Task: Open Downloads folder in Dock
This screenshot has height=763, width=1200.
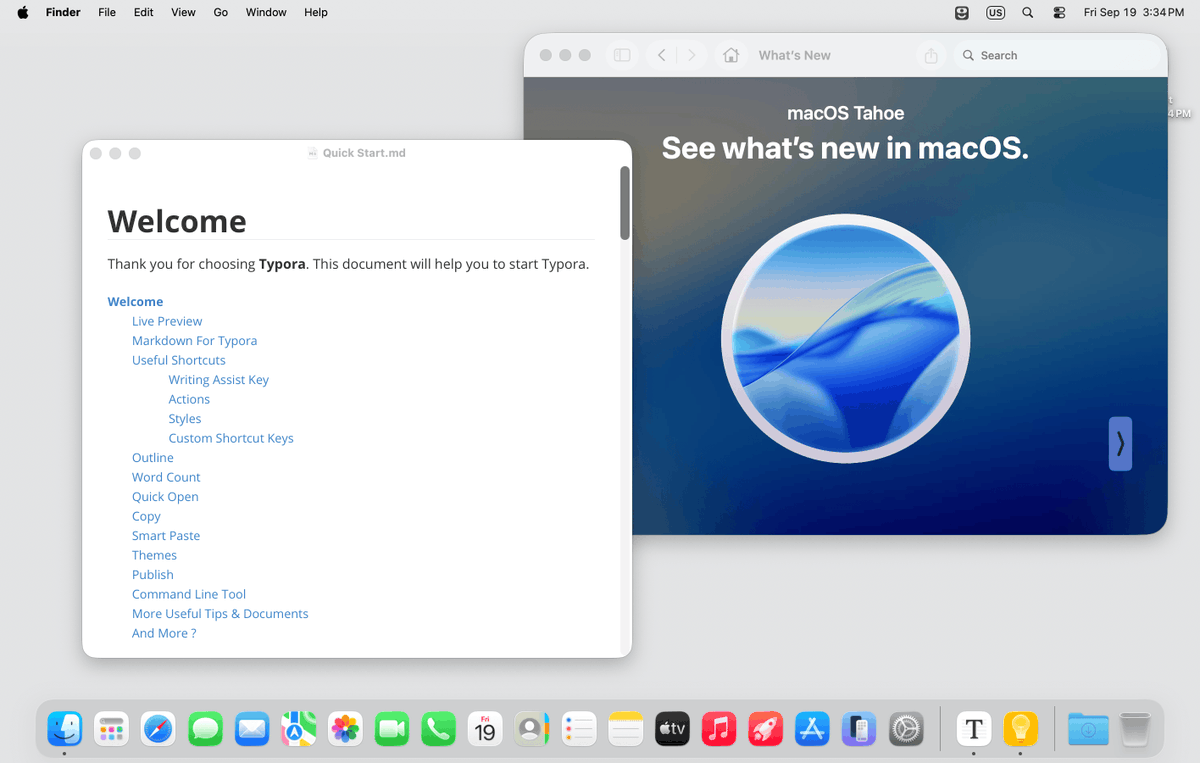Action: pos(1088,729)
